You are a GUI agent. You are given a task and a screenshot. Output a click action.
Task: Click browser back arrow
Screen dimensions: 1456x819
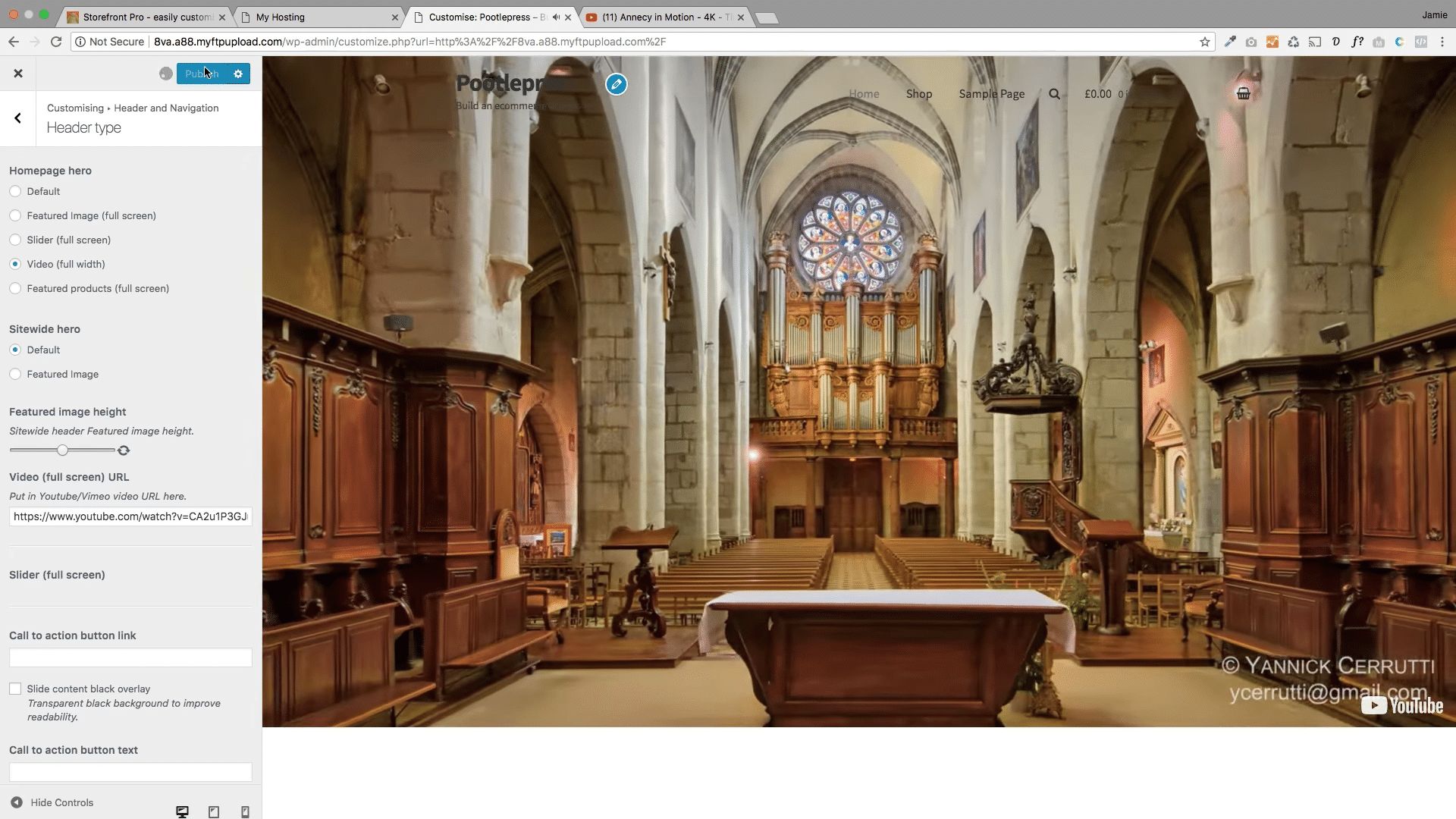(14, 42)
